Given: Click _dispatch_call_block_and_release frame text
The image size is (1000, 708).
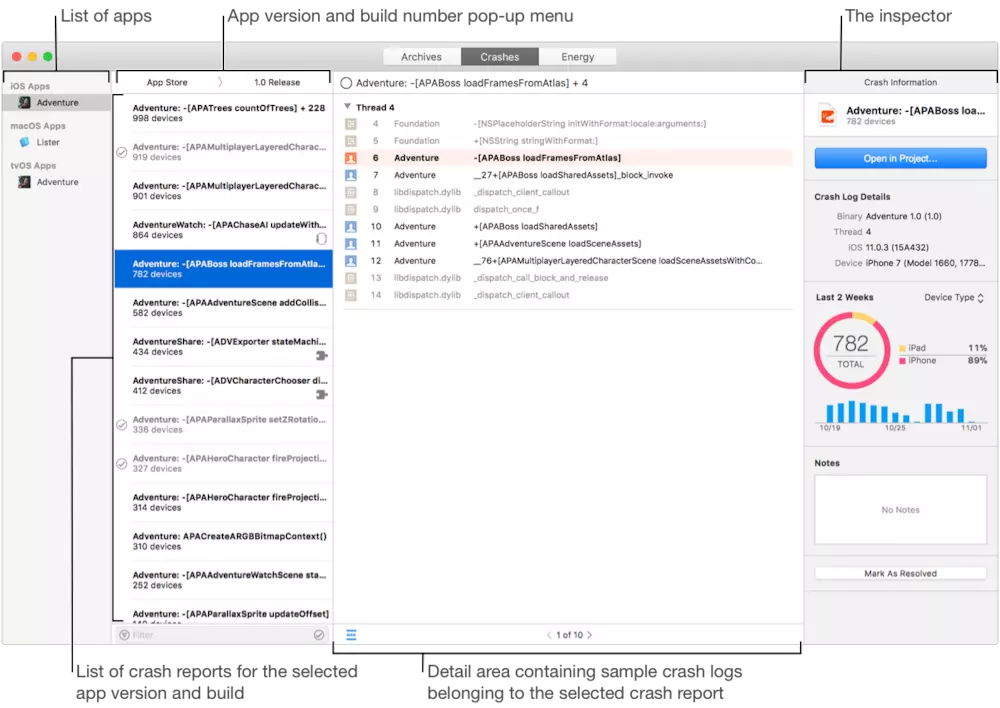Looking at the screenshot, I should tap(540, 278).
